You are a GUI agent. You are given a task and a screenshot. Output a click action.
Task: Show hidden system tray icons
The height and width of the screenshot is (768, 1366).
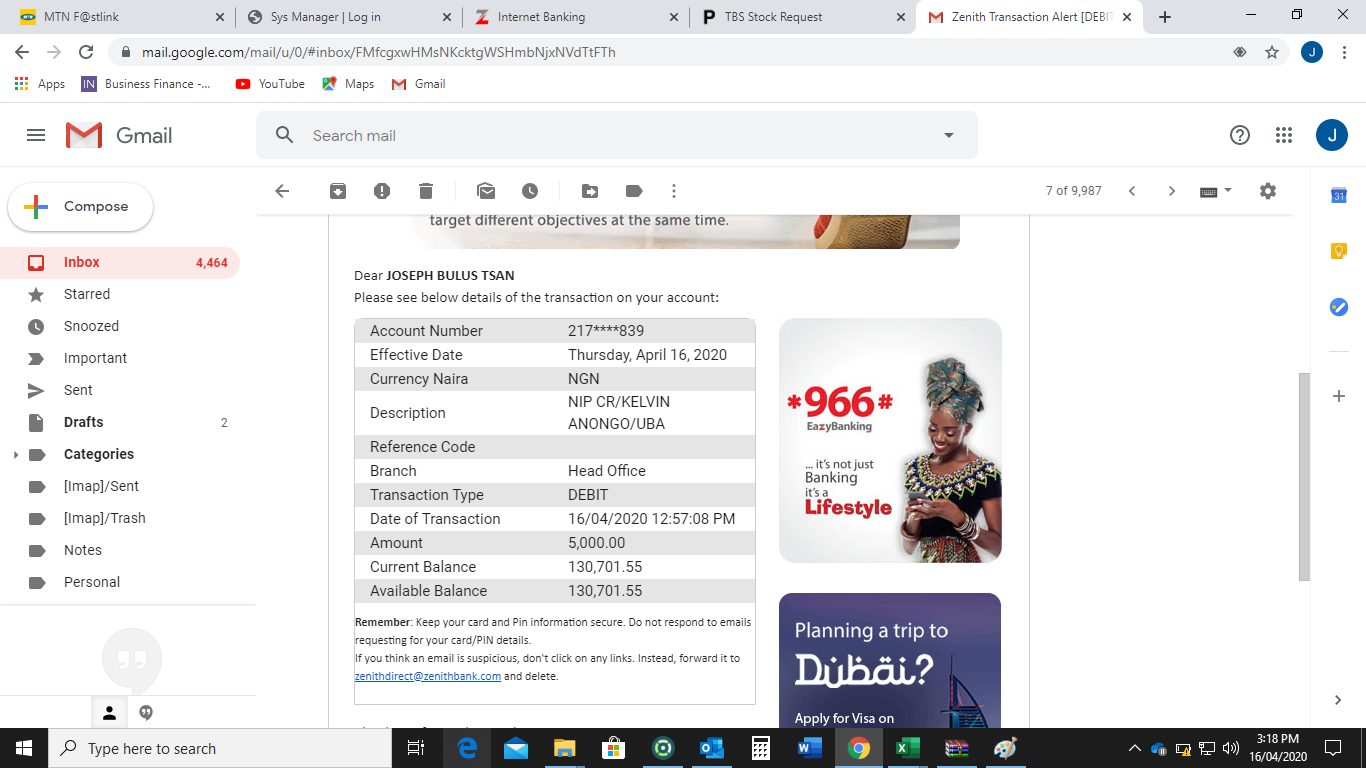coord(1134,748)
